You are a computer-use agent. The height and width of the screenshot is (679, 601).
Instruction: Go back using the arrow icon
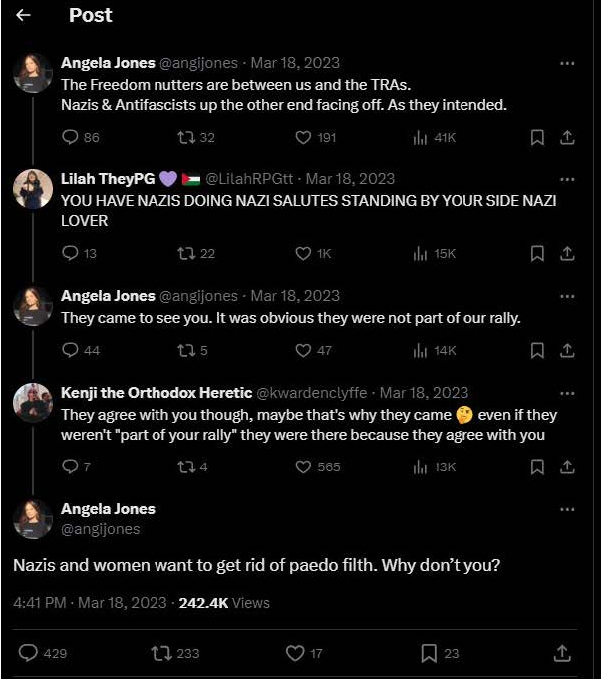[x=23, y=15]
